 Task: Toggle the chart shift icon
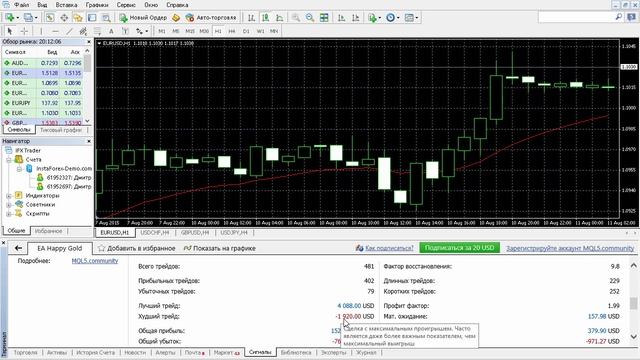pos(356,18)
